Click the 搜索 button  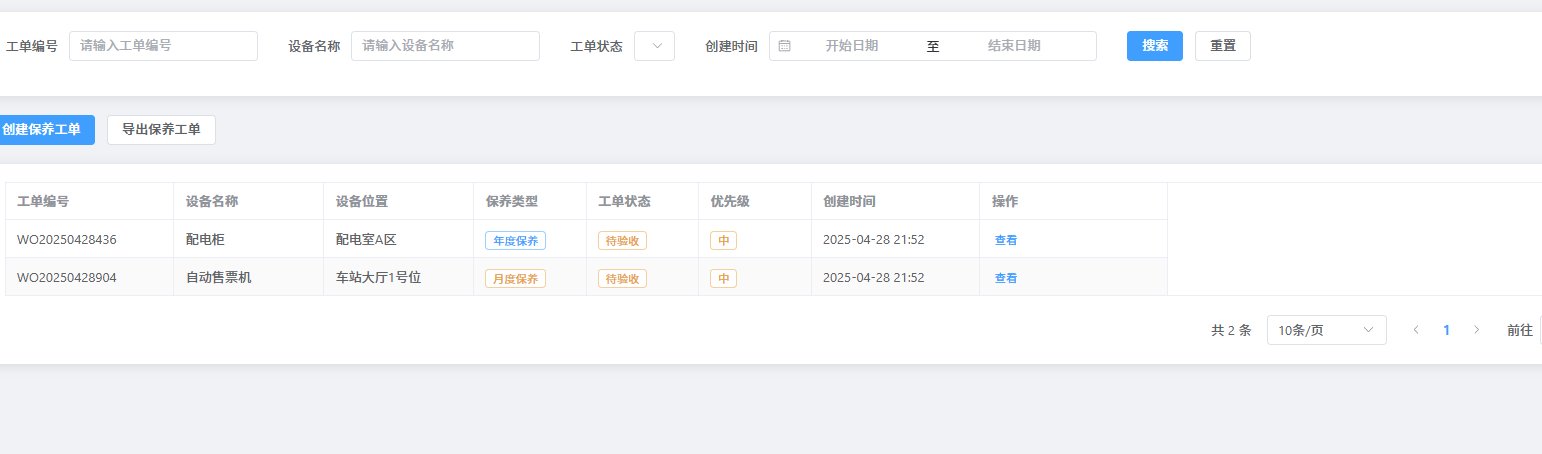[1155, 46]
